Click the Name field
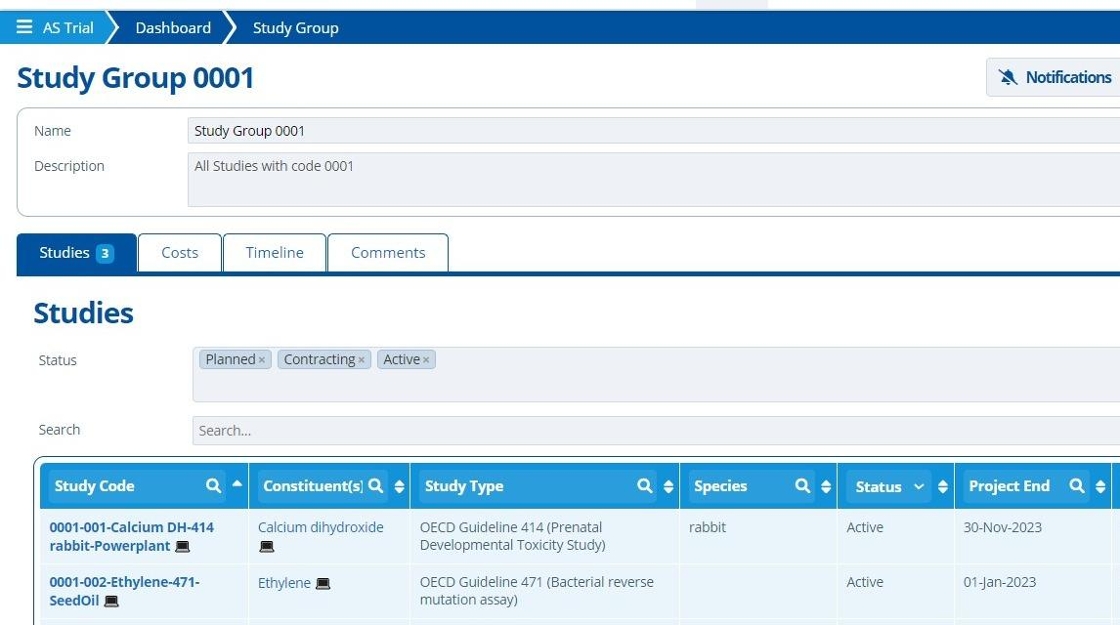Screen dimensions: 1120x625 654,131
